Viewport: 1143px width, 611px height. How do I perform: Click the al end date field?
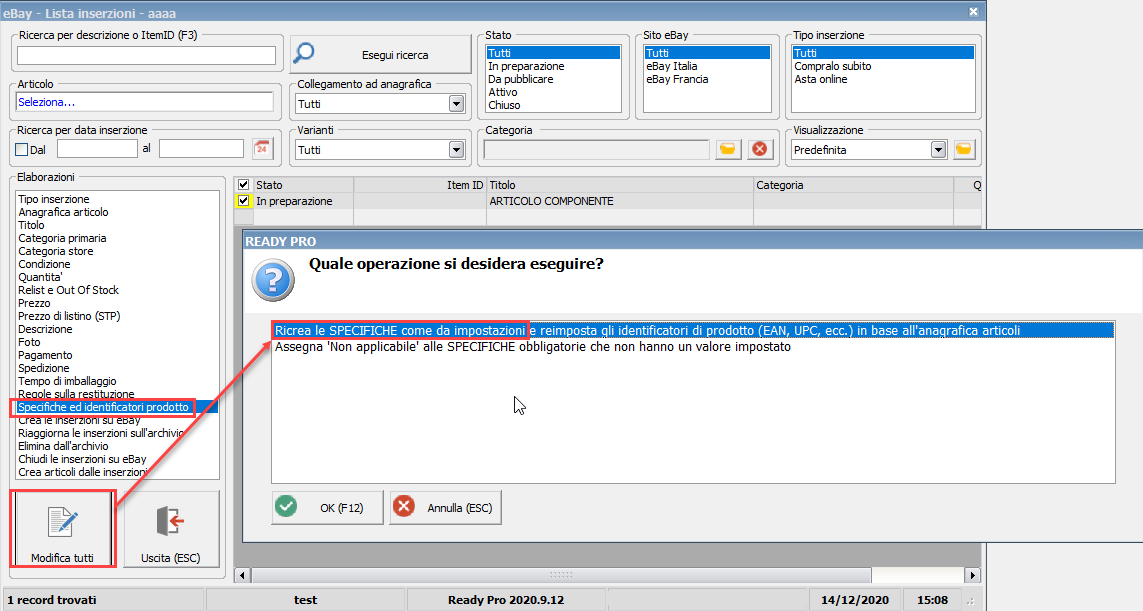pyautogui.click(x=201, y=149)
